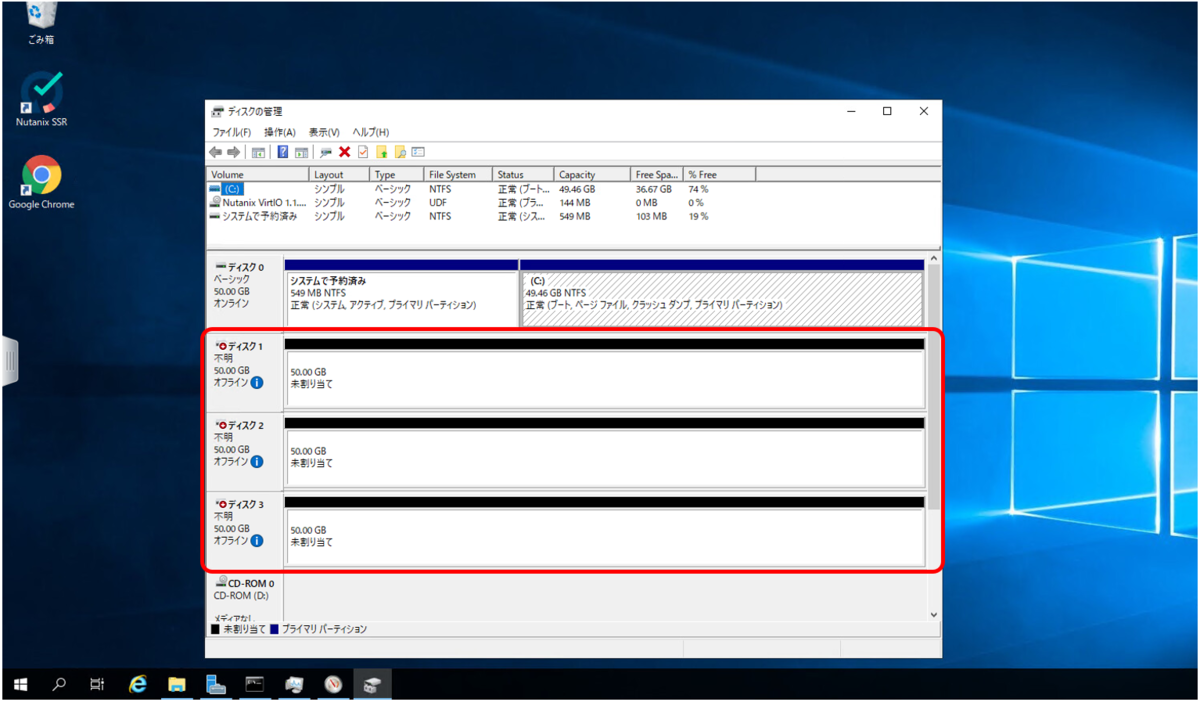The height and width of the screenshot is (702, 1200).
Task: Click the small drive icon in the toolbar
Action: pos(325,152)
